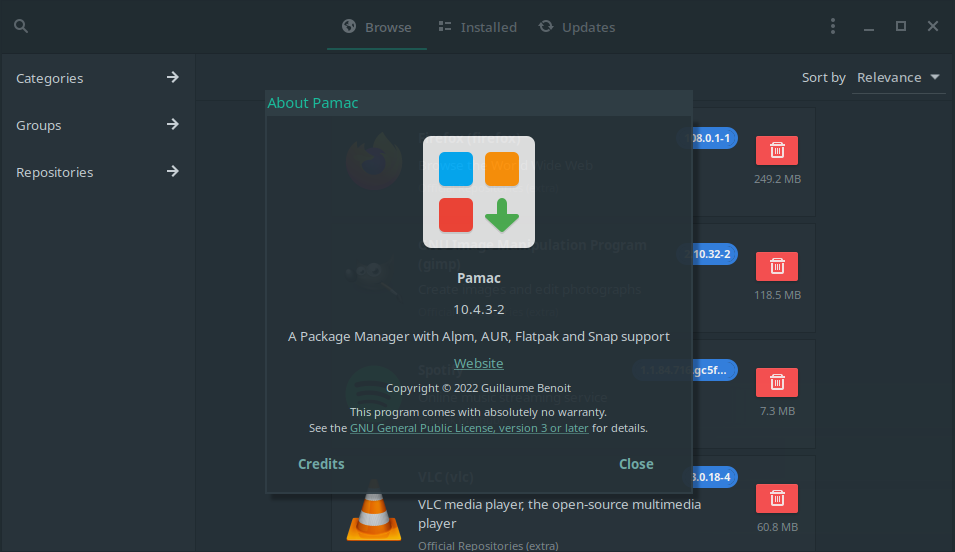955x552 pixels.
Task: Click the version text 10.4.3-2
Action: 479,310
